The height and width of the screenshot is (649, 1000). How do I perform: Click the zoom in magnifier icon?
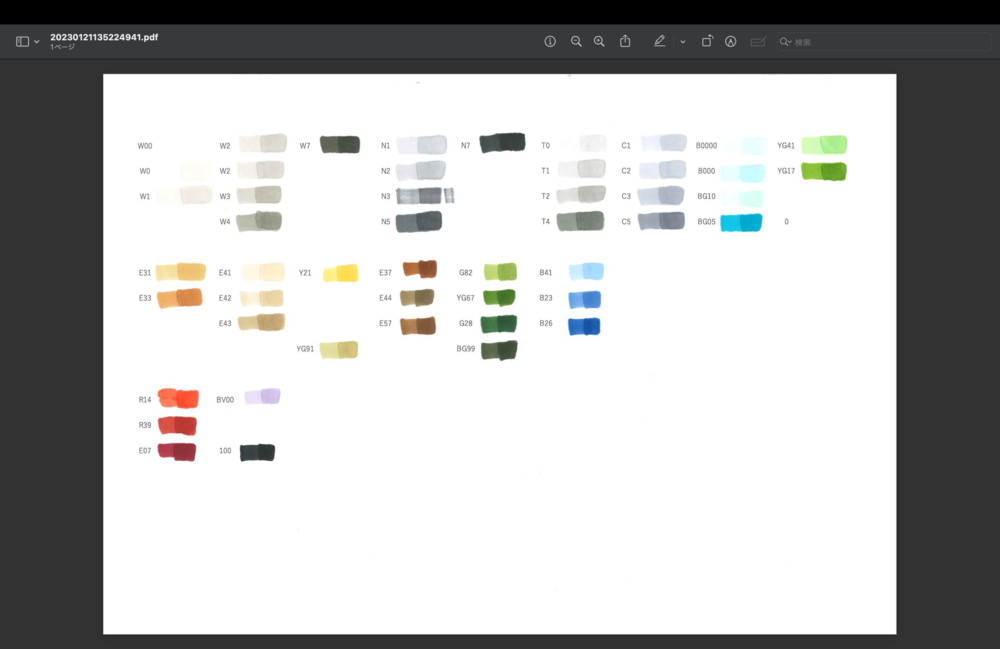(x=599, y=41)
